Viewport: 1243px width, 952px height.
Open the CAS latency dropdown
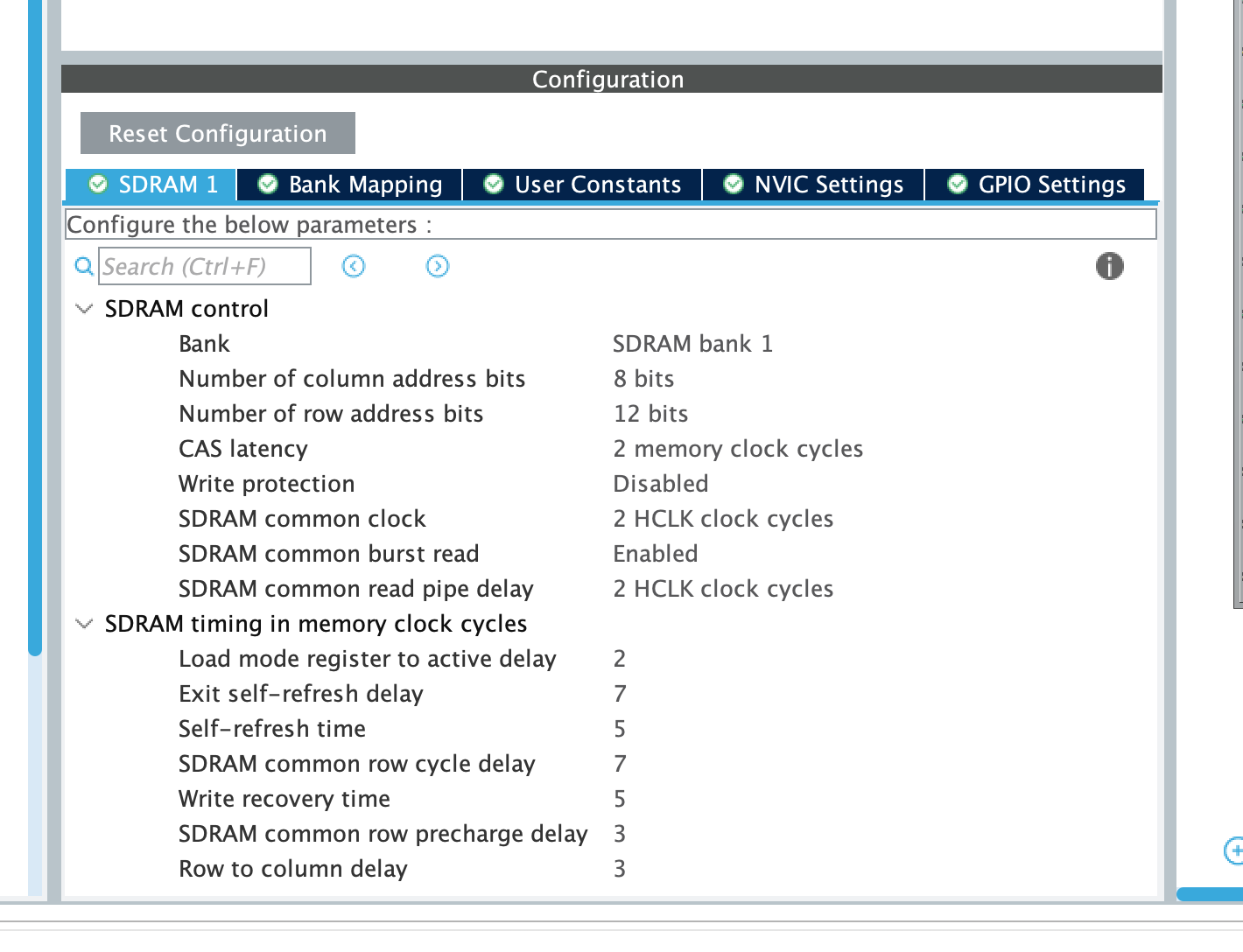pyautogui.click(x=738, y=448)
